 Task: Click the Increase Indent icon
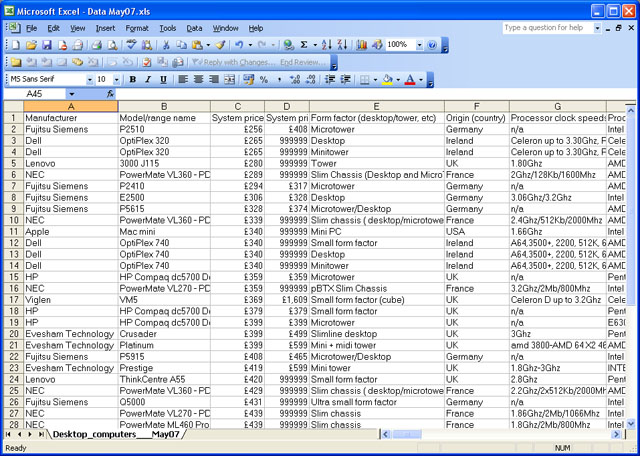coord(345,80)
